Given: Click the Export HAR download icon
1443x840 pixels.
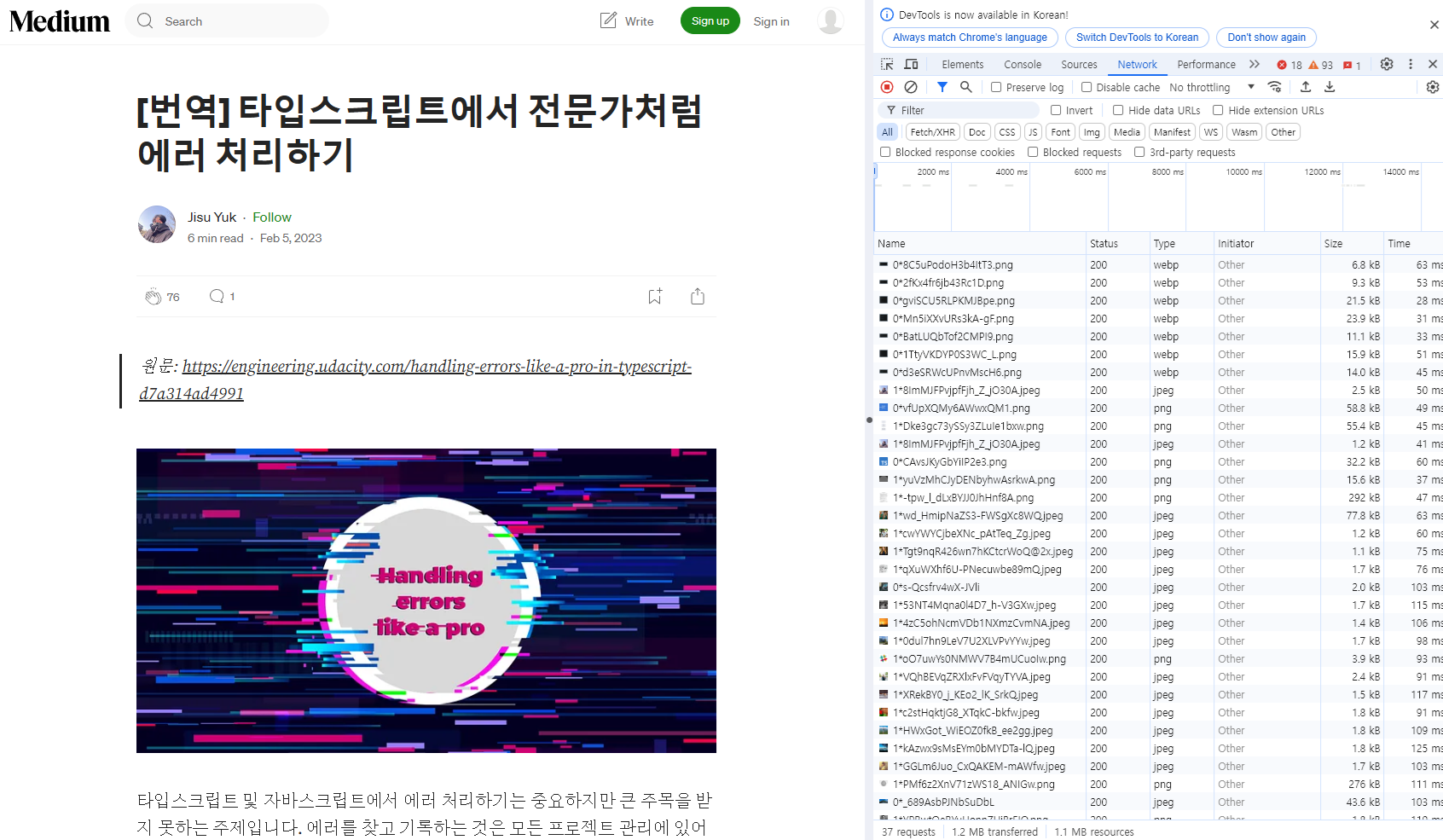Looking at the screenshot, I should click(1330, 87).
